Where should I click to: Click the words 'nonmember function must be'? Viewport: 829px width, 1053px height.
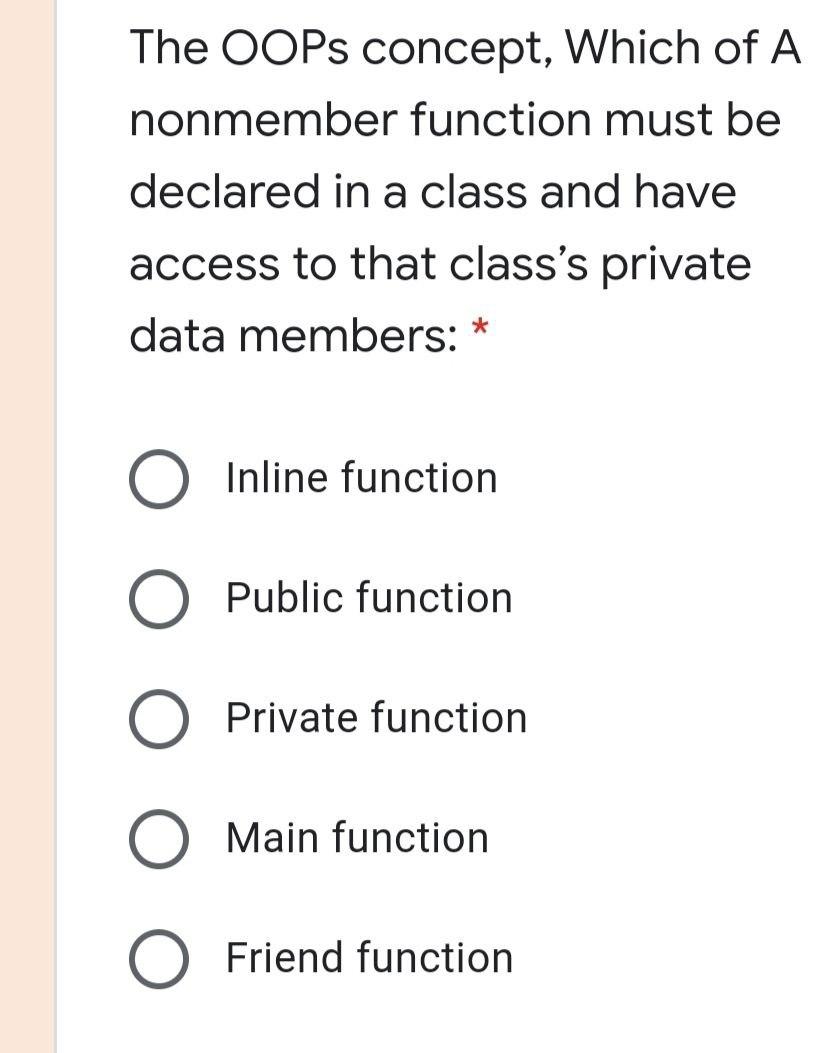point(455,121)
